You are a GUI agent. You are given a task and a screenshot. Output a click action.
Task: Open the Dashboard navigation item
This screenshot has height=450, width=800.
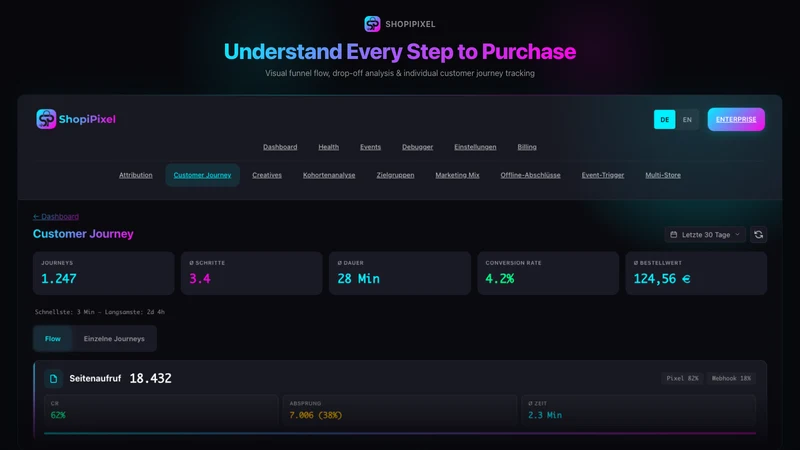[x=280, y=147]
